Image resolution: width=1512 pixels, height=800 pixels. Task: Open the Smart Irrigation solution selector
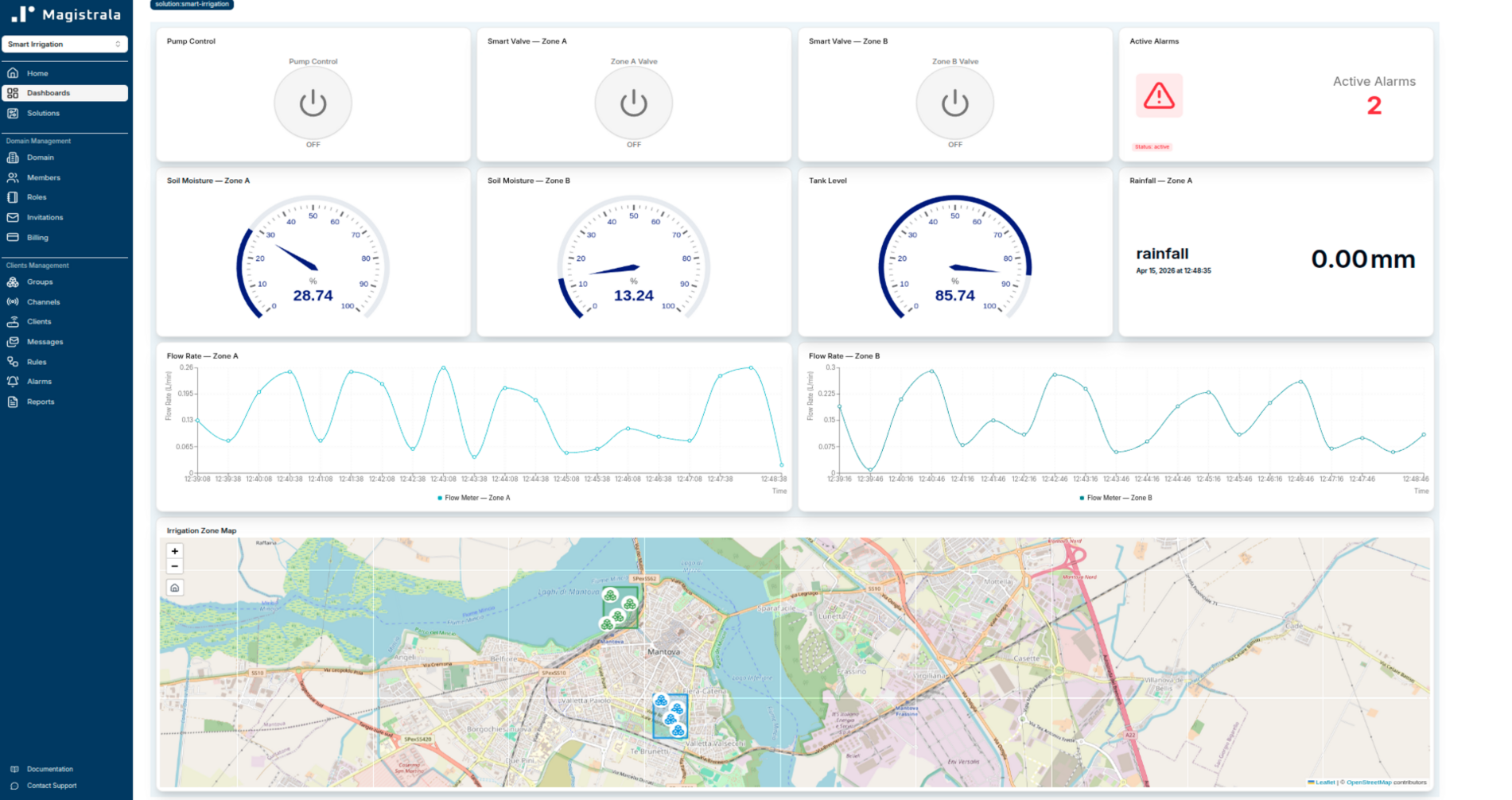point(64,44)
